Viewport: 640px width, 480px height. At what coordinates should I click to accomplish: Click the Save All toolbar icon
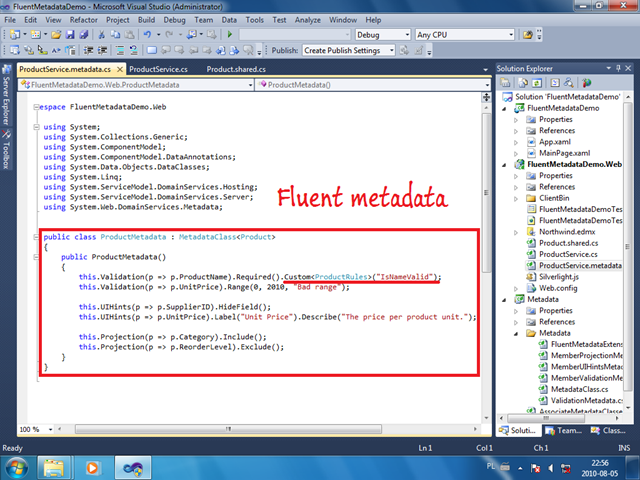[84, 35]
